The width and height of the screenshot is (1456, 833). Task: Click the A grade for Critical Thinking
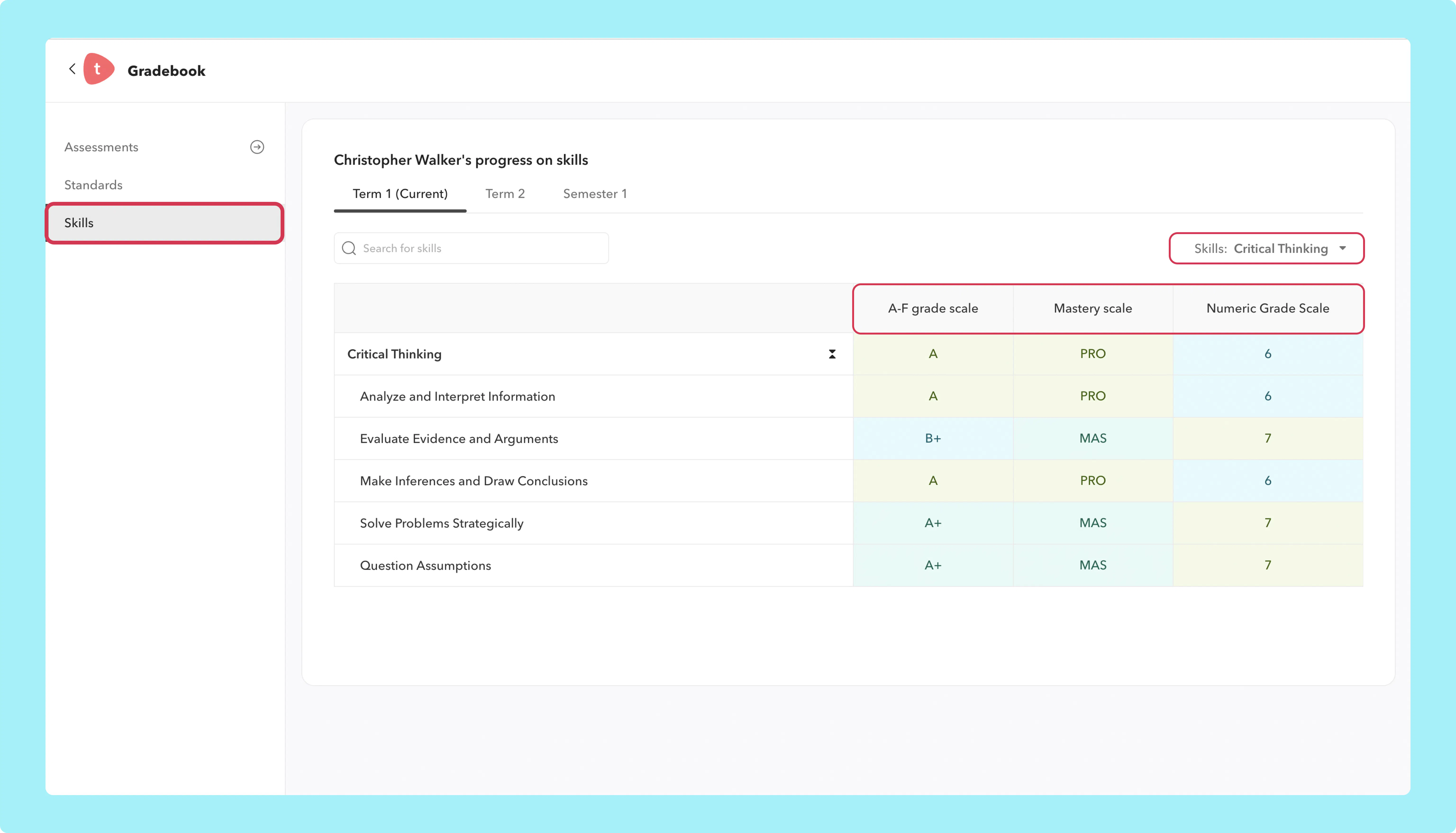pos(933,354)
